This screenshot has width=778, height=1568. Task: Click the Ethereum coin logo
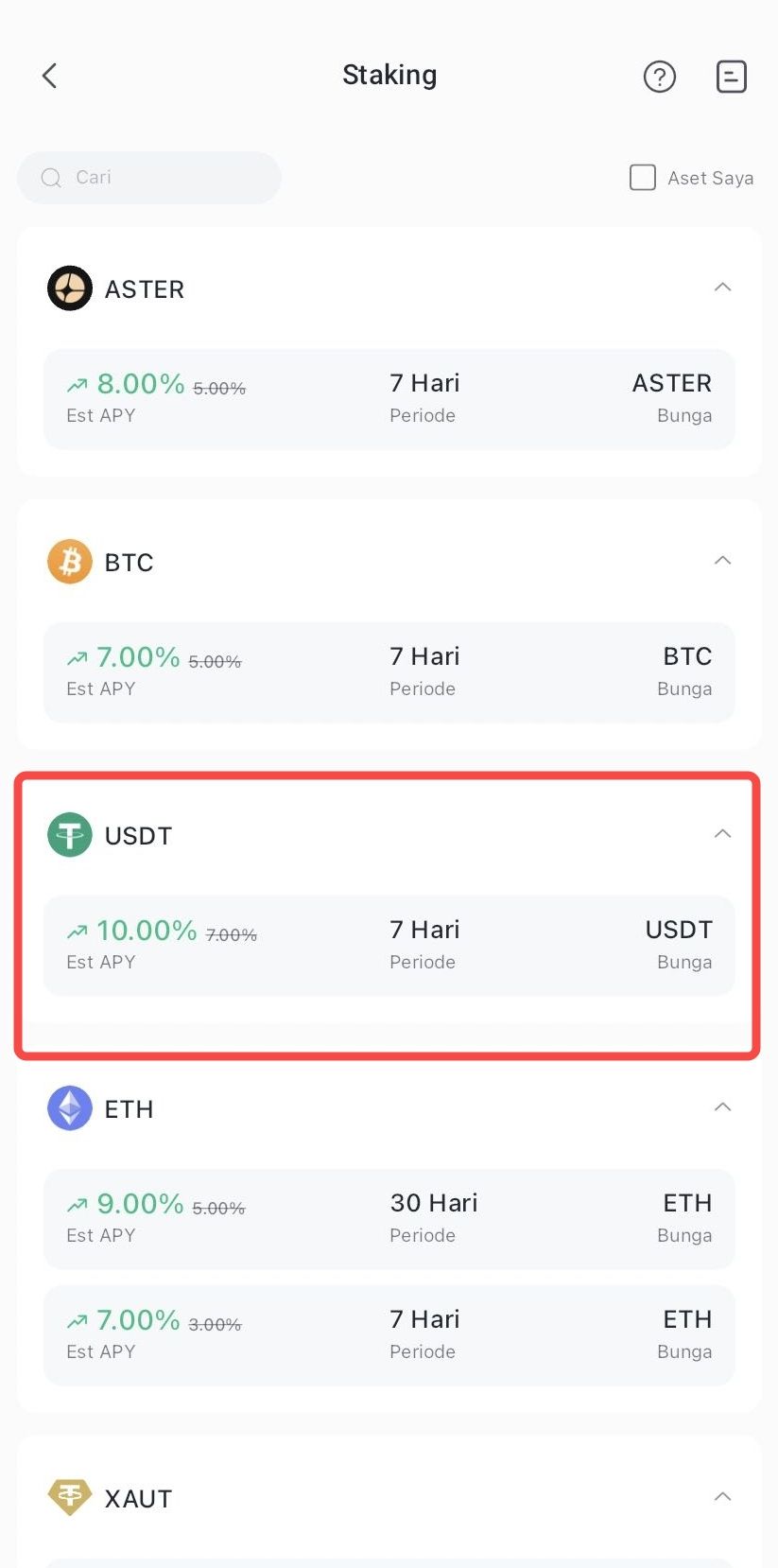tap(70, 1108)
